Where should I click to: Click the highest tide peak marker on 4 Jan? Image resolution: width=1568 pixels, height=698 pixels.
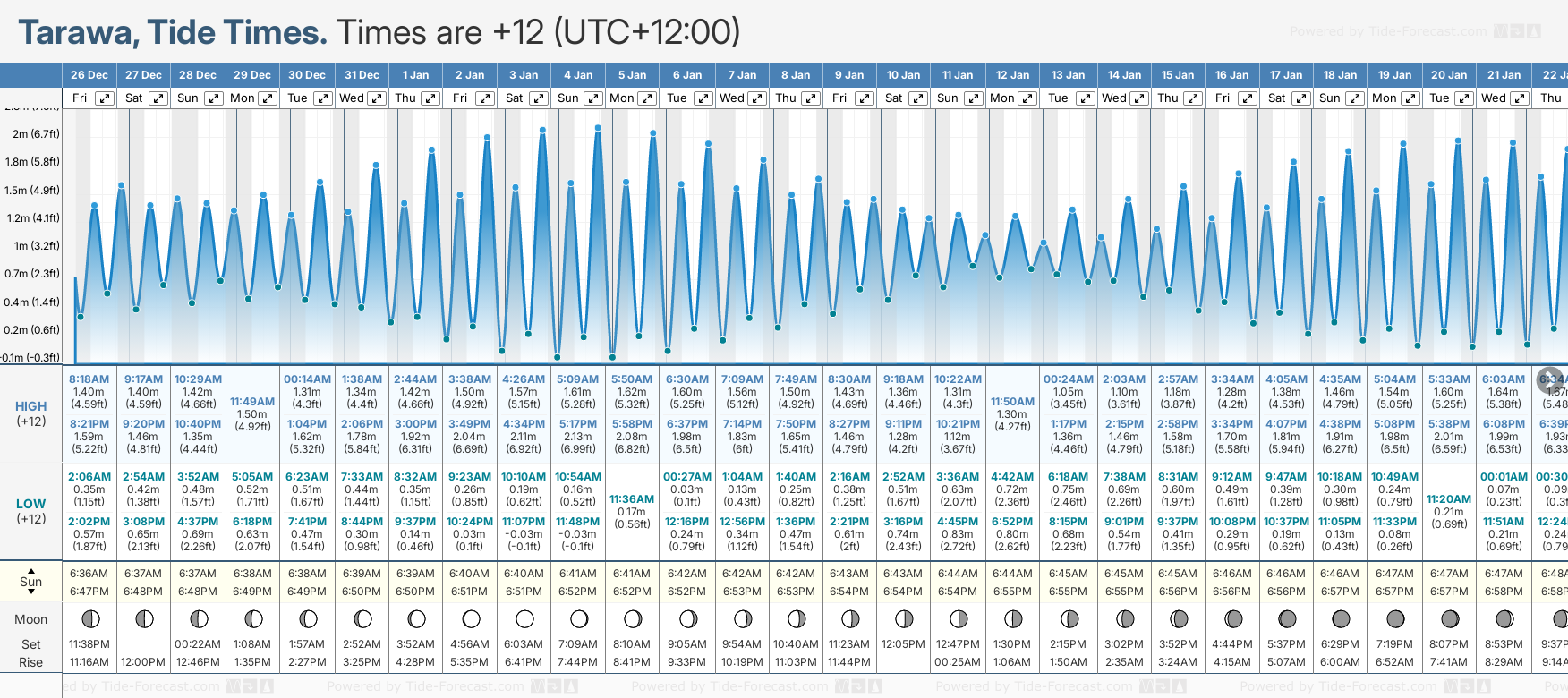point(597,129)
